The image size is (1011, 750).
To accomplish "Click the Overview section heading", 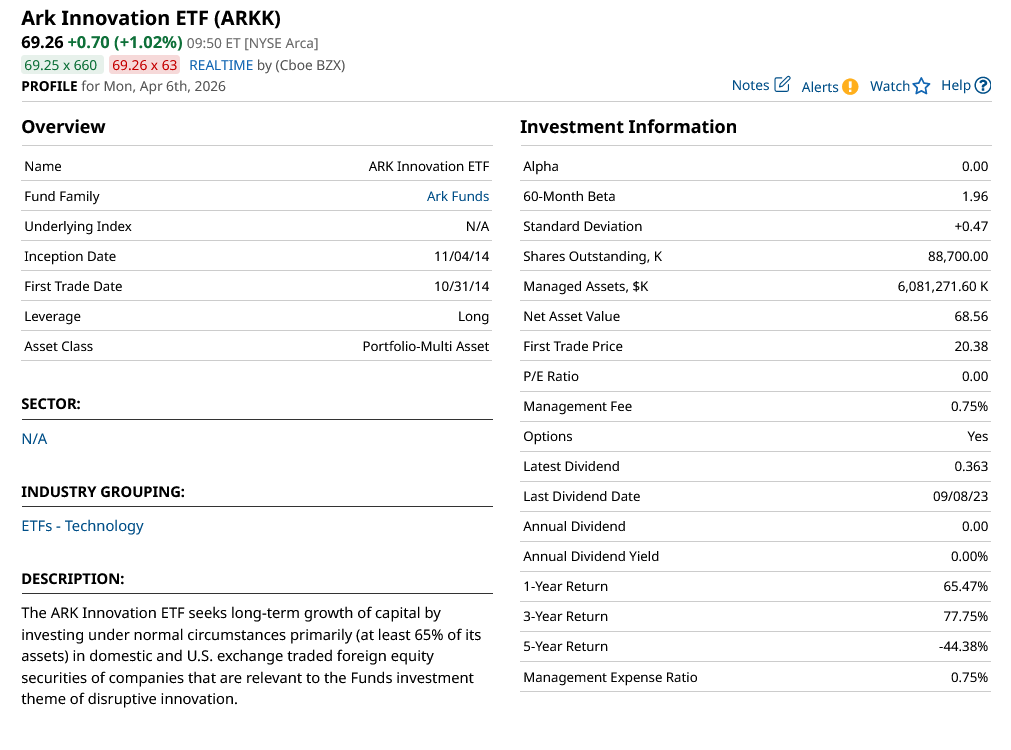I will (x=63, y=127).
